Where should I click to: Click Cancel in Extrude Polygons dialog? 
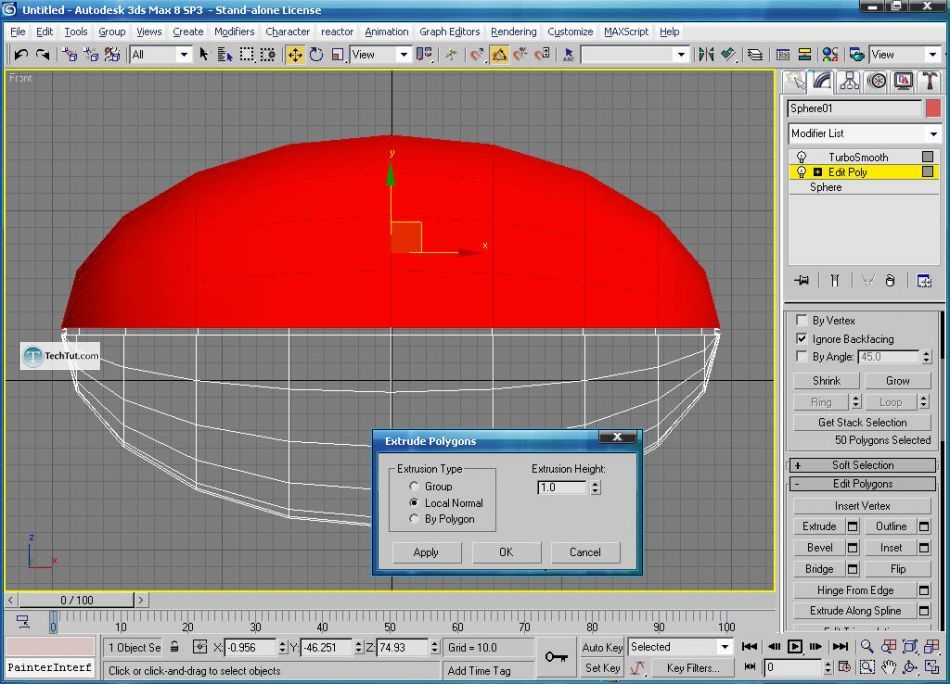(585, 552)
